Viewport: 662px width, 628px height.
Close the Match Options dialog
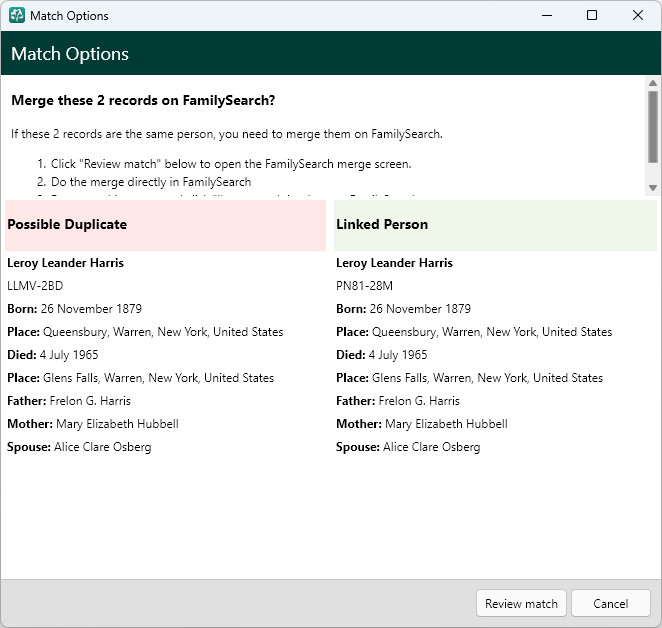(x=638, y=16)
